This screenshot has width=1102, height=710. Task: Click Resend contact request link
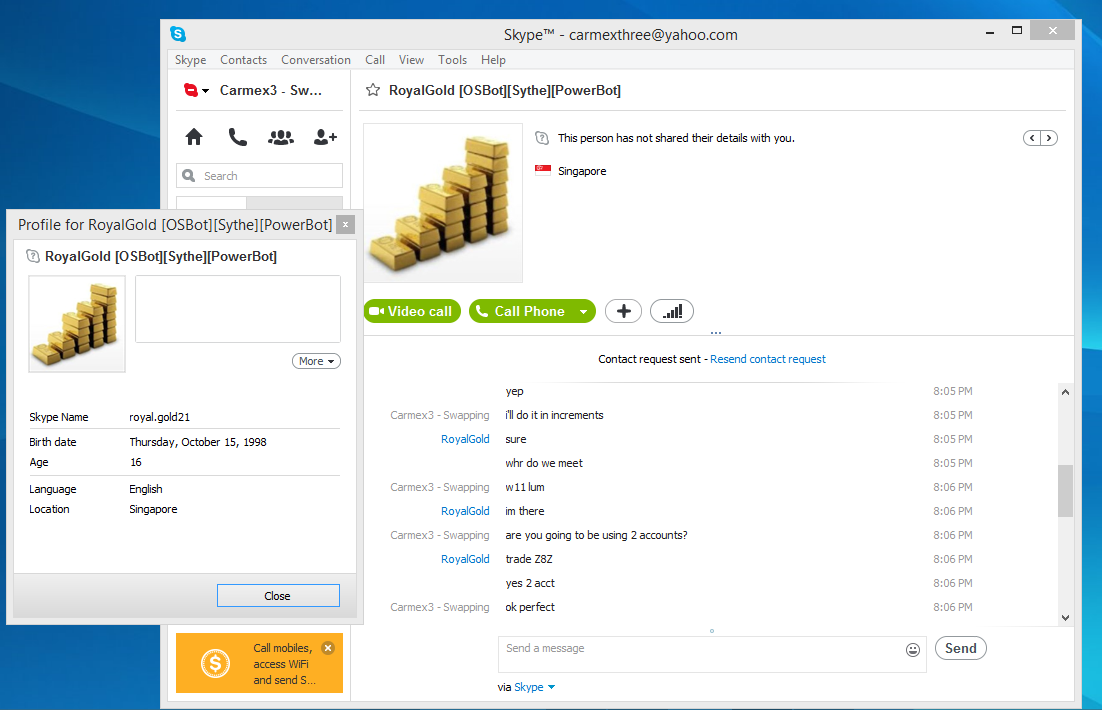(767, 359)
